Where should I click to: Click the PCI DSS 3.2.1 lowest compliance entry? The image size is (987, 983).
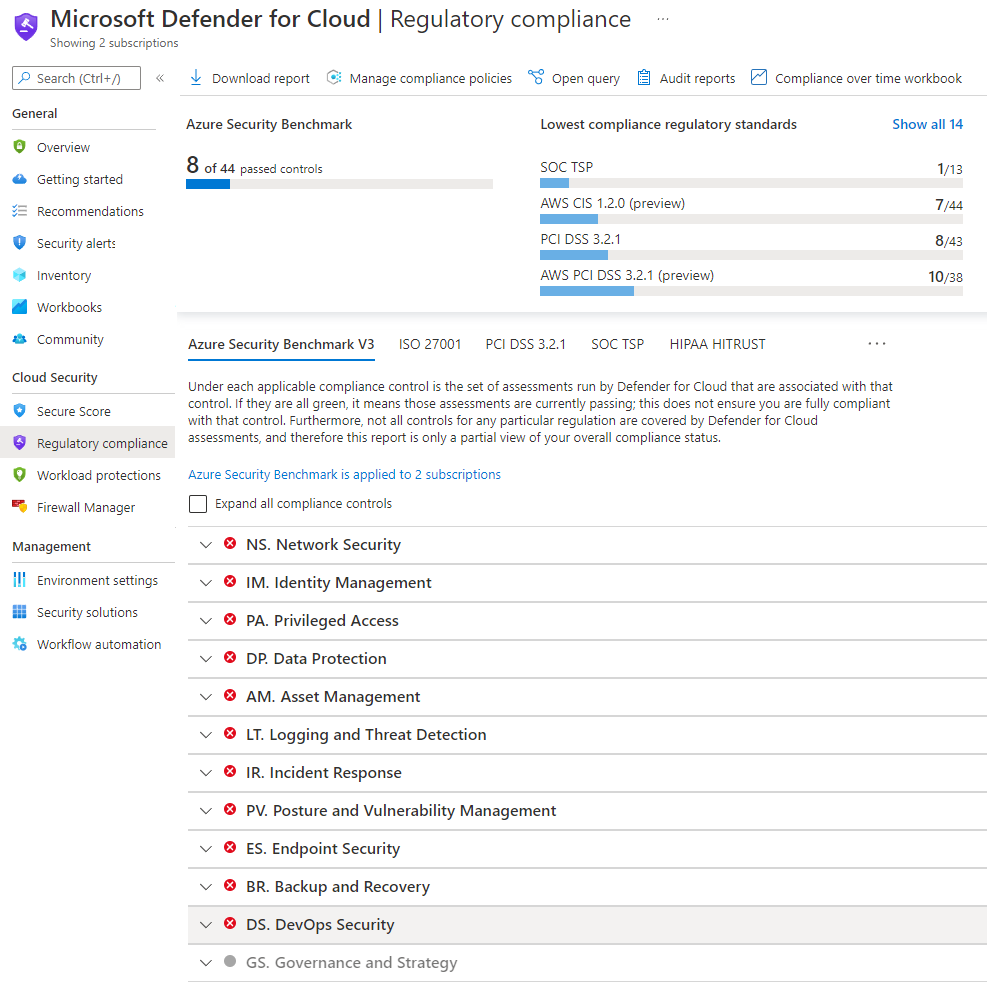580,239
